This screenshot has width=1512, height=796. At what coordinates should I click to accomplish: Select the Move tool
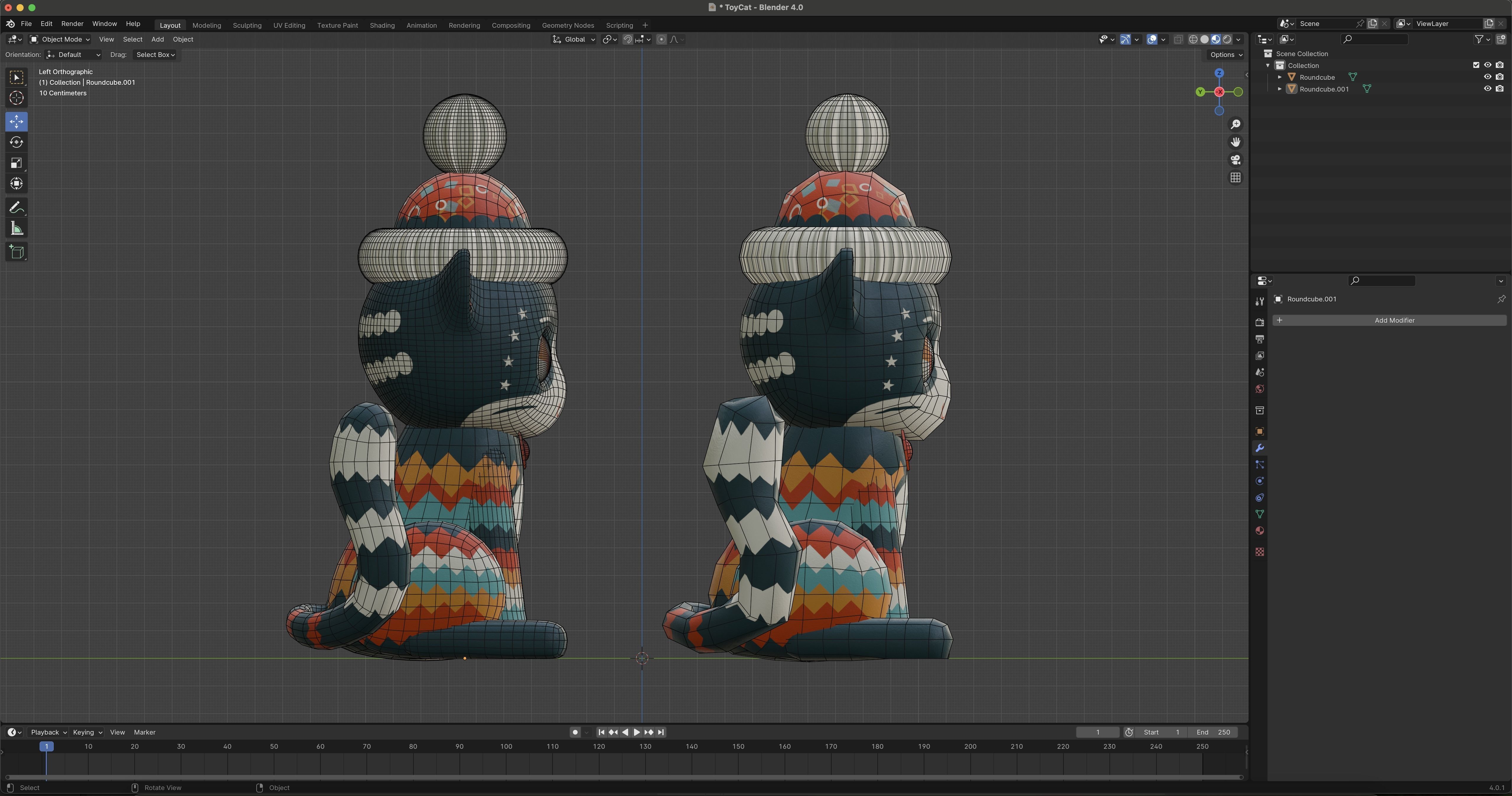point(17,122)
